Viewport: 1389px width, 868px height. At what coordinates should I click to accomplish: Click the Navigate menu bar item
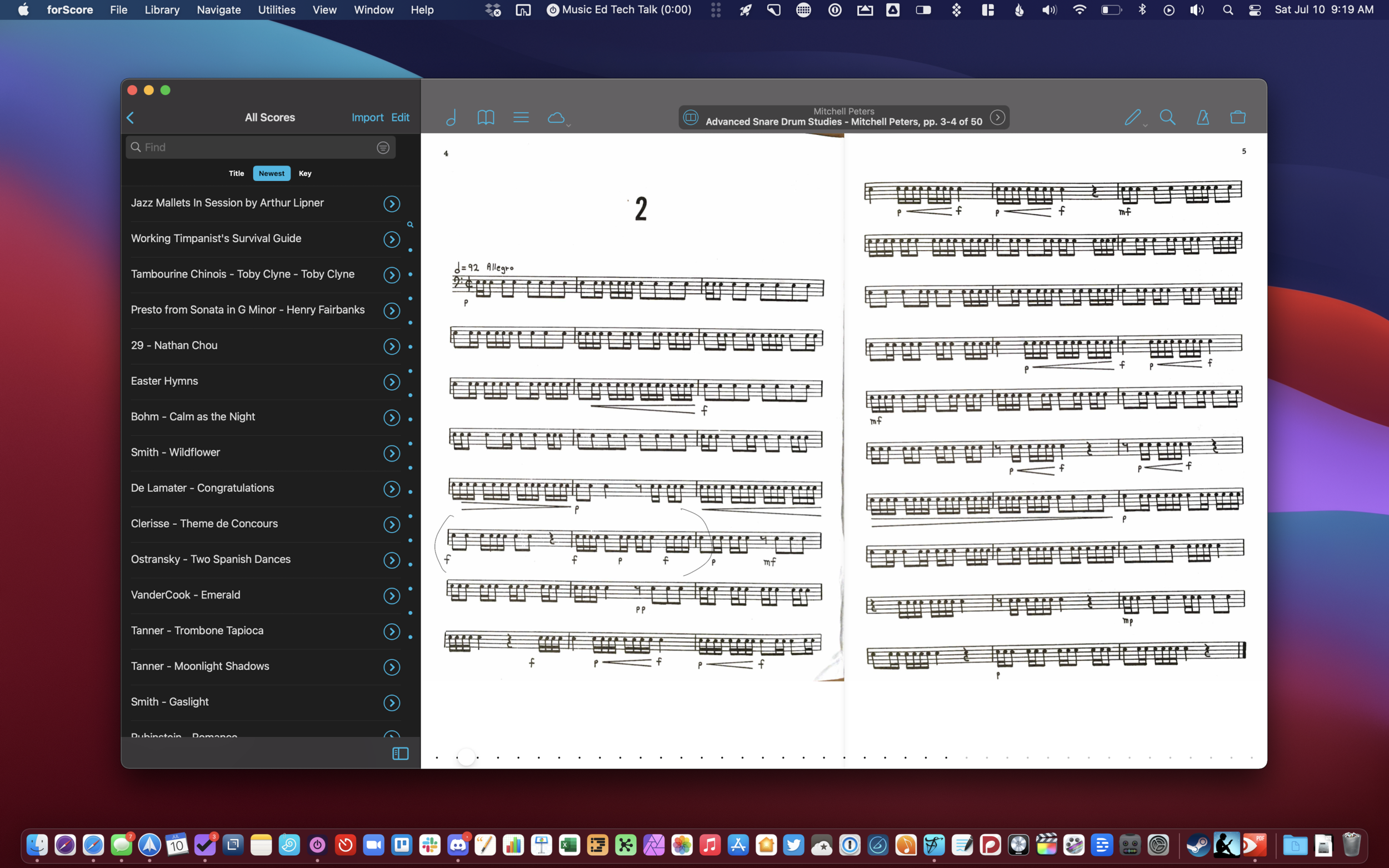coord(217,10)
